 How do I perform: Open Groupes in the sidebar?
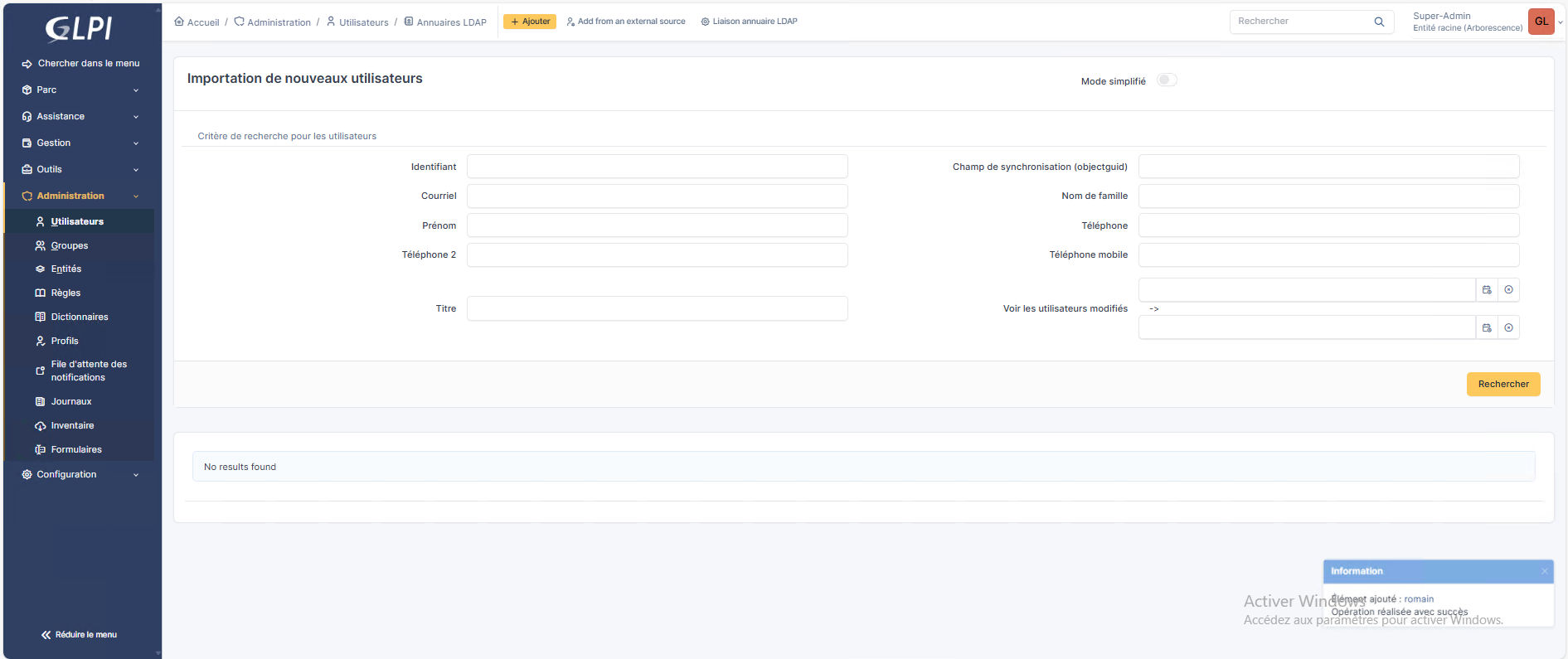click(x=70, y=245)
